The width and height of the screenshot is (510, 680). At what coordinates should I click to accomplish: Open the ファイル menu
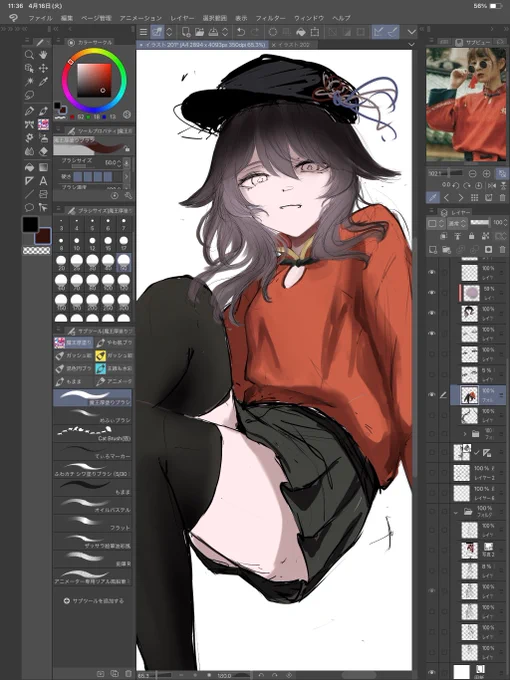(x=40, y=18)
